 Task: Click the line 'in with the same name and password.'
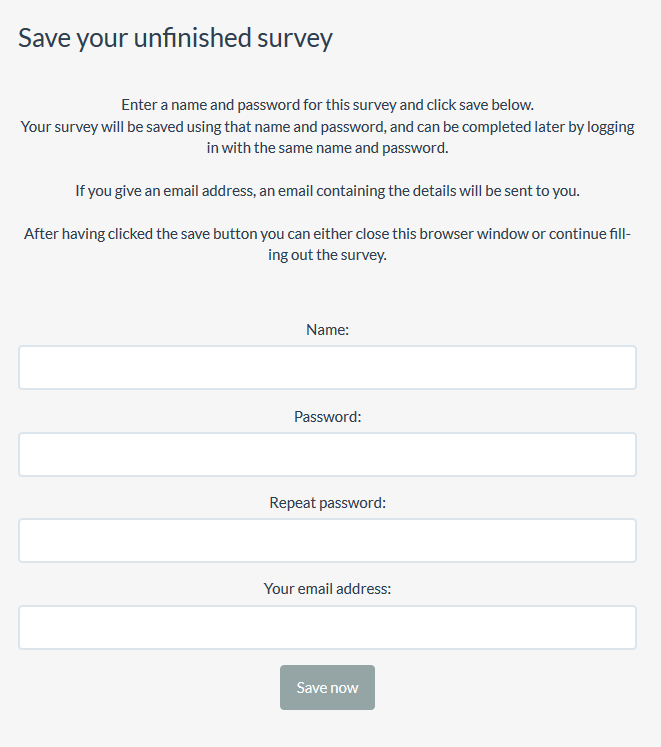[327, 148]
